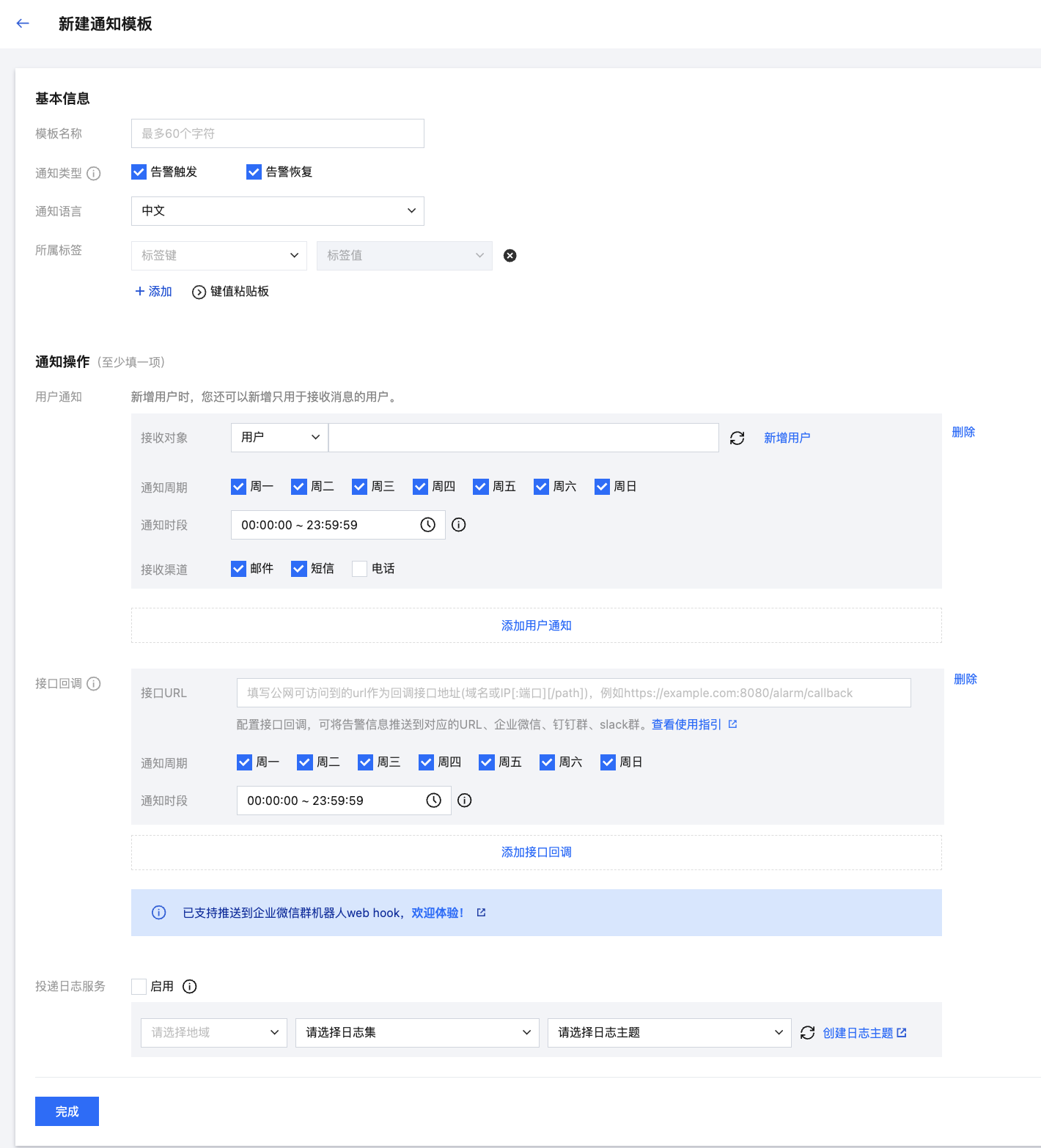Click the 完成 button
The height and width of the screenshot is (1148, 1041).
[67, 1111]
